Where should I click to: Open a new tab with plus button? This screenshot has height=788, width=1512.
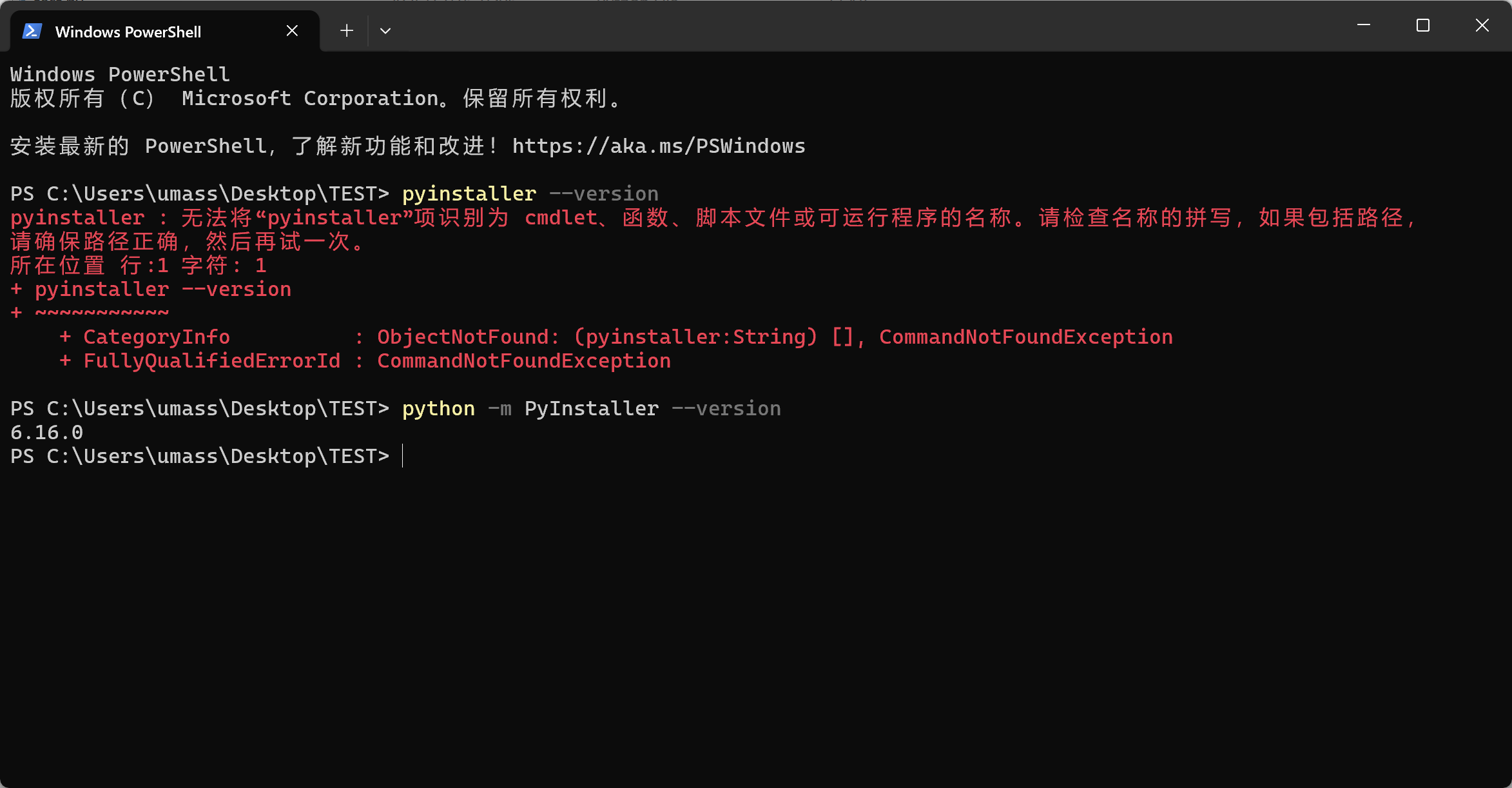(347, 30)
